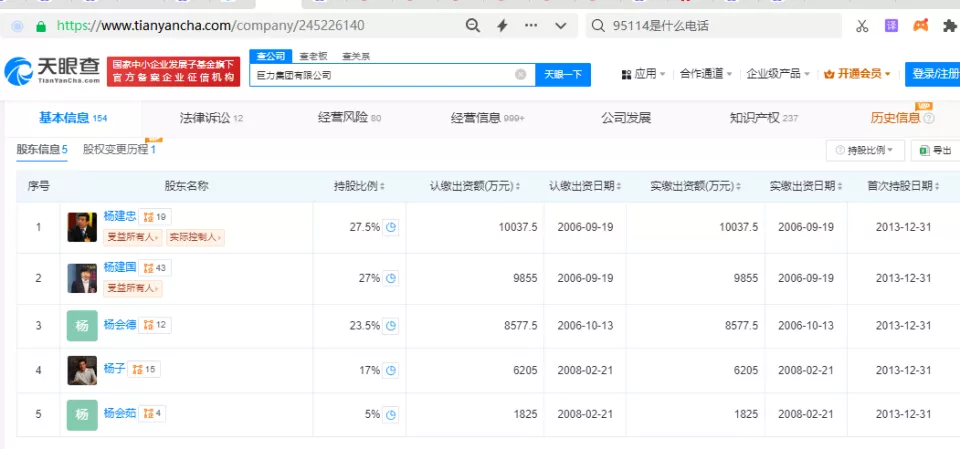The height and width of the screenshot is (449, 960).
Task: Open 杨建国's profile photo
Action: pos(82,278)
